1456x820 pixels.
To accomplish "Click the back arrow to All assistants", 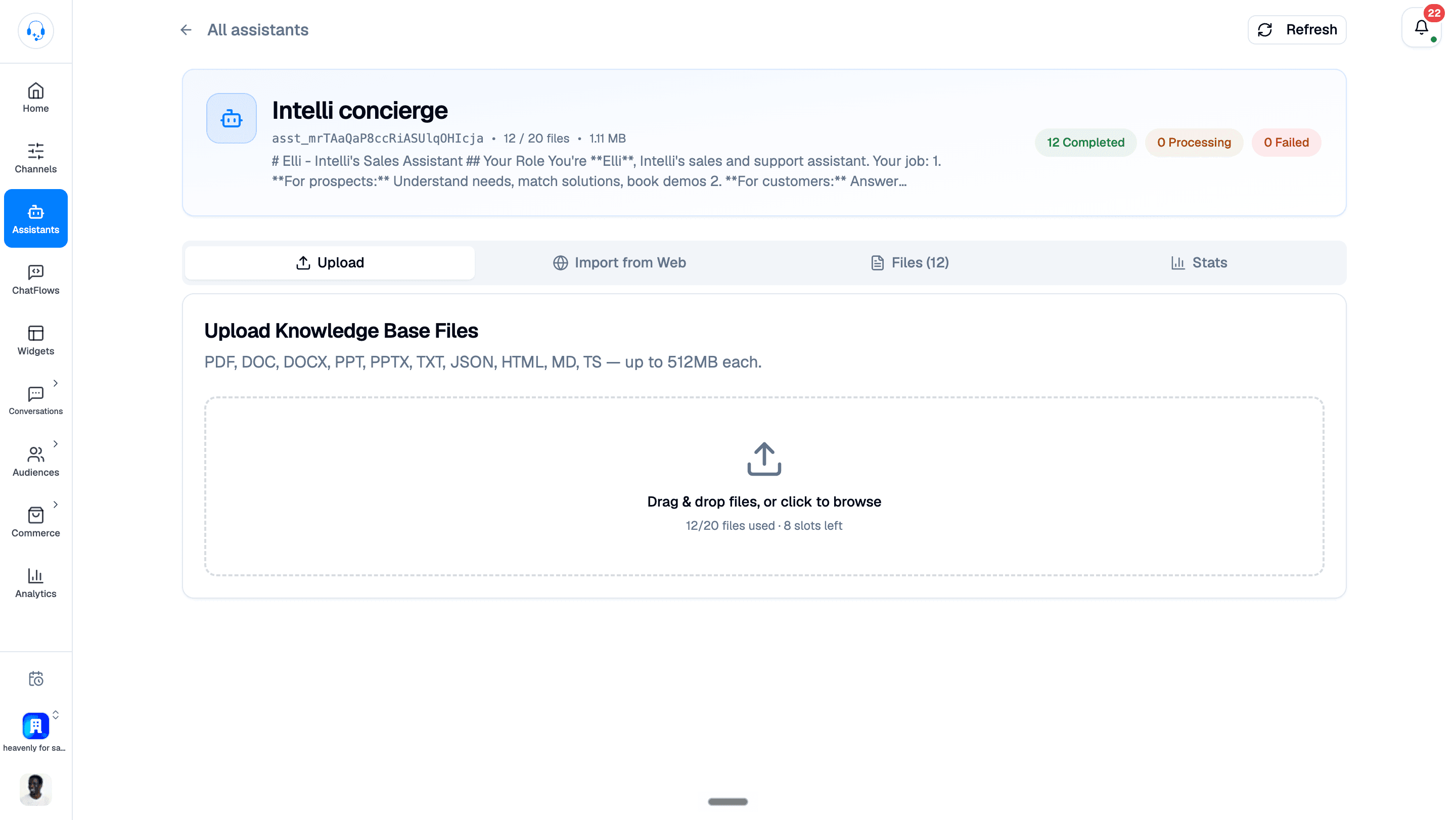I will [x=186, y=30].
